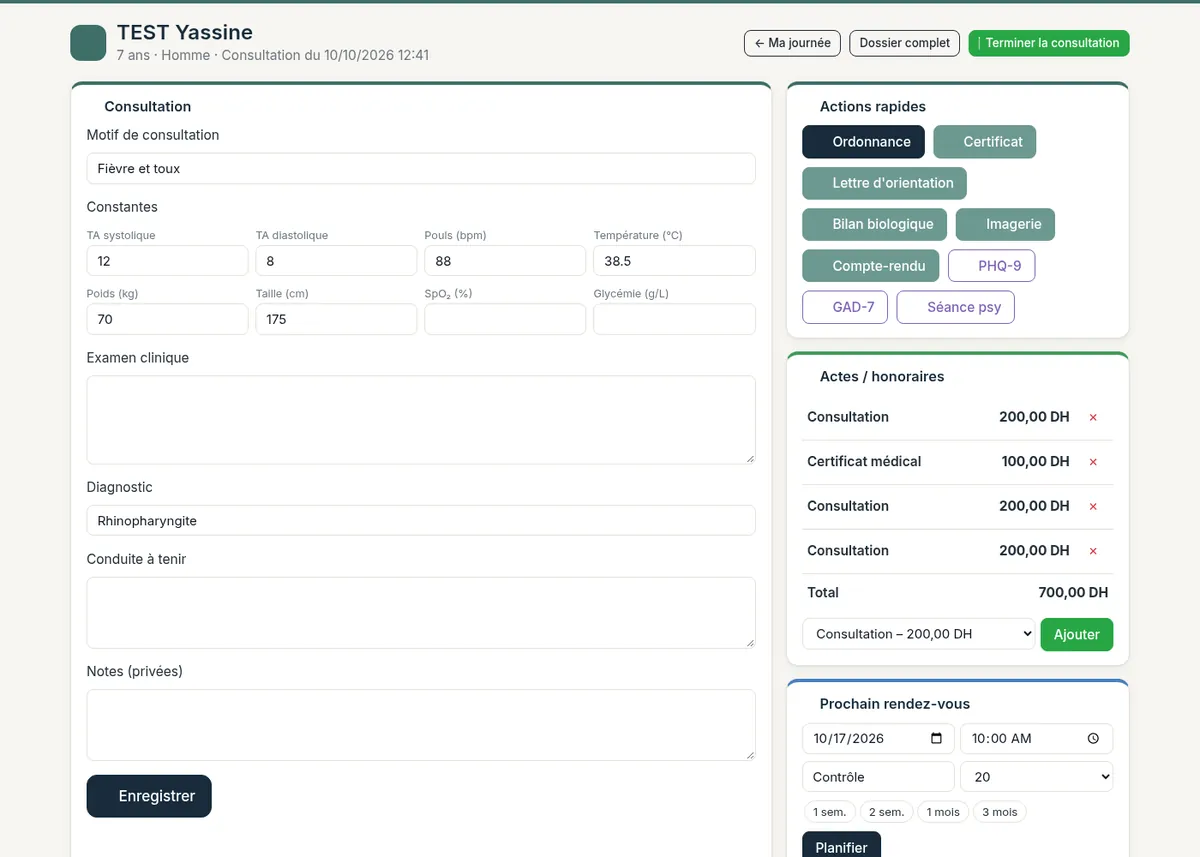Remove the Certificat médical fee line
The height and width of the screenshot is (857, 1200).
[x=1093, y=462]
